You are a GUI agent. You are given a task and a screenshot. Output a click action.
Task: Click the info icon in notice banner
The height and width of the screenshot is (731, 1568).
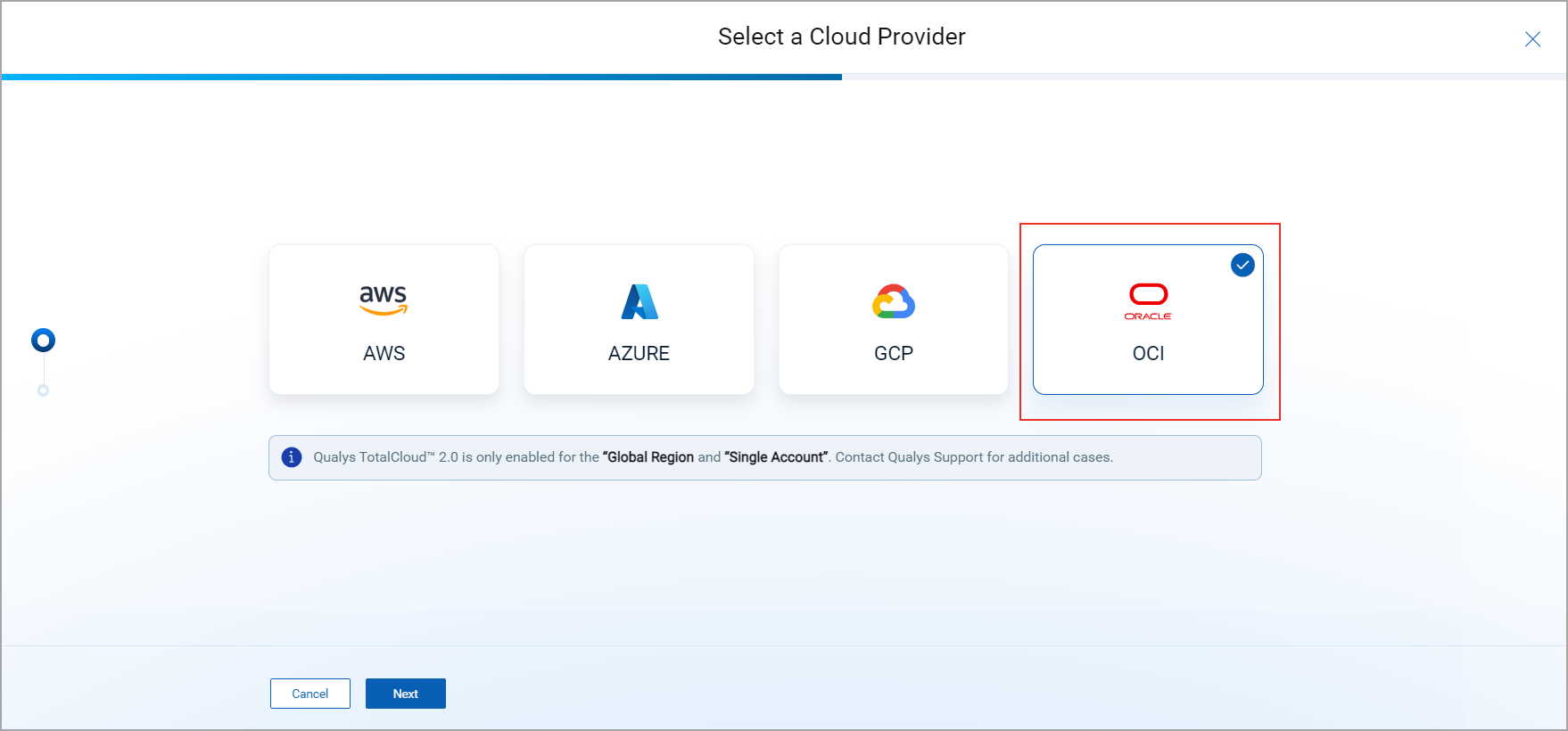click(292, 457)
